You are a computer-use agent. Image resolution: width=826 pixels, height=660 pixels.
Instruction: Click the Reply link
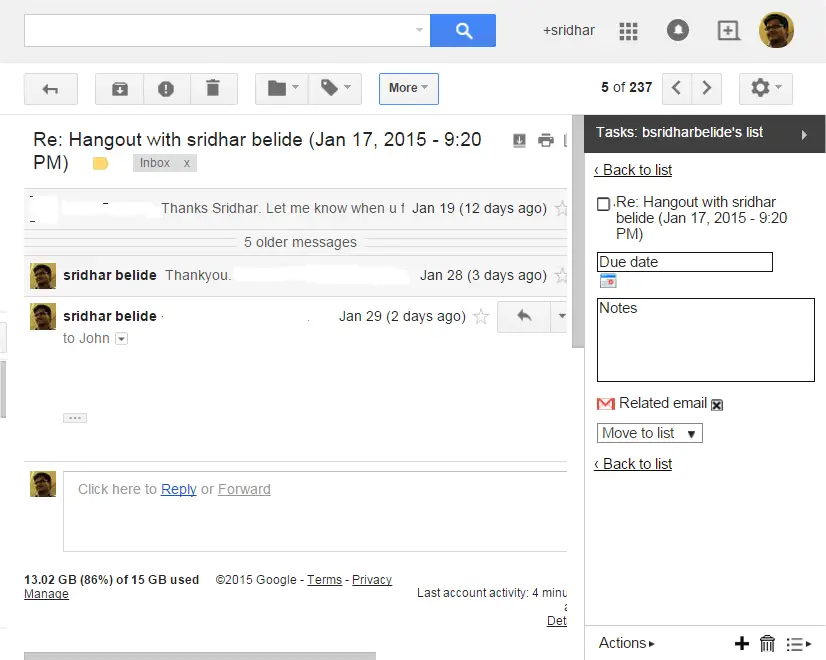click(179, 489)
